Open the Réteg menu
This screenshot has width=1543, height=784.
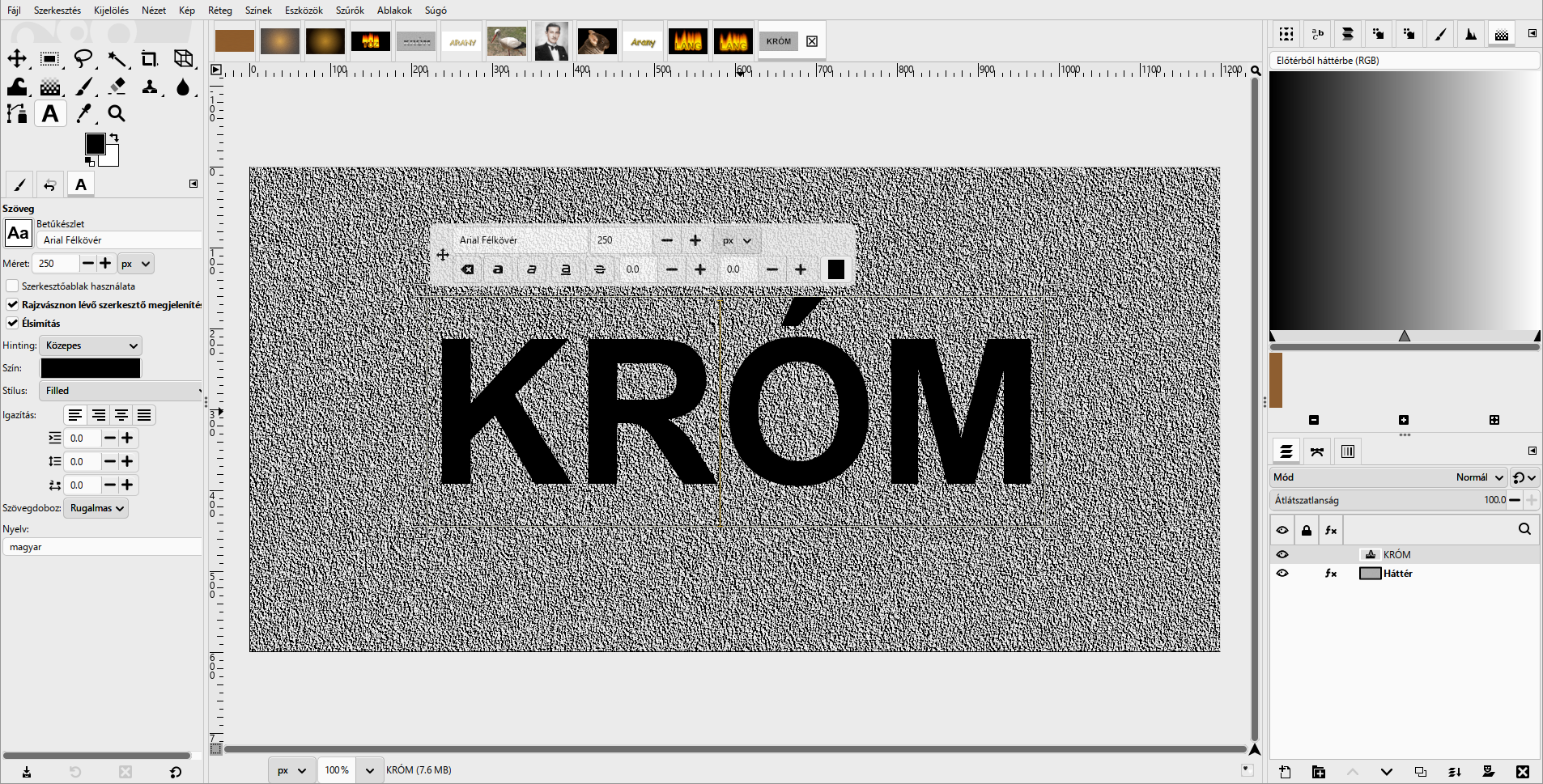220,11
